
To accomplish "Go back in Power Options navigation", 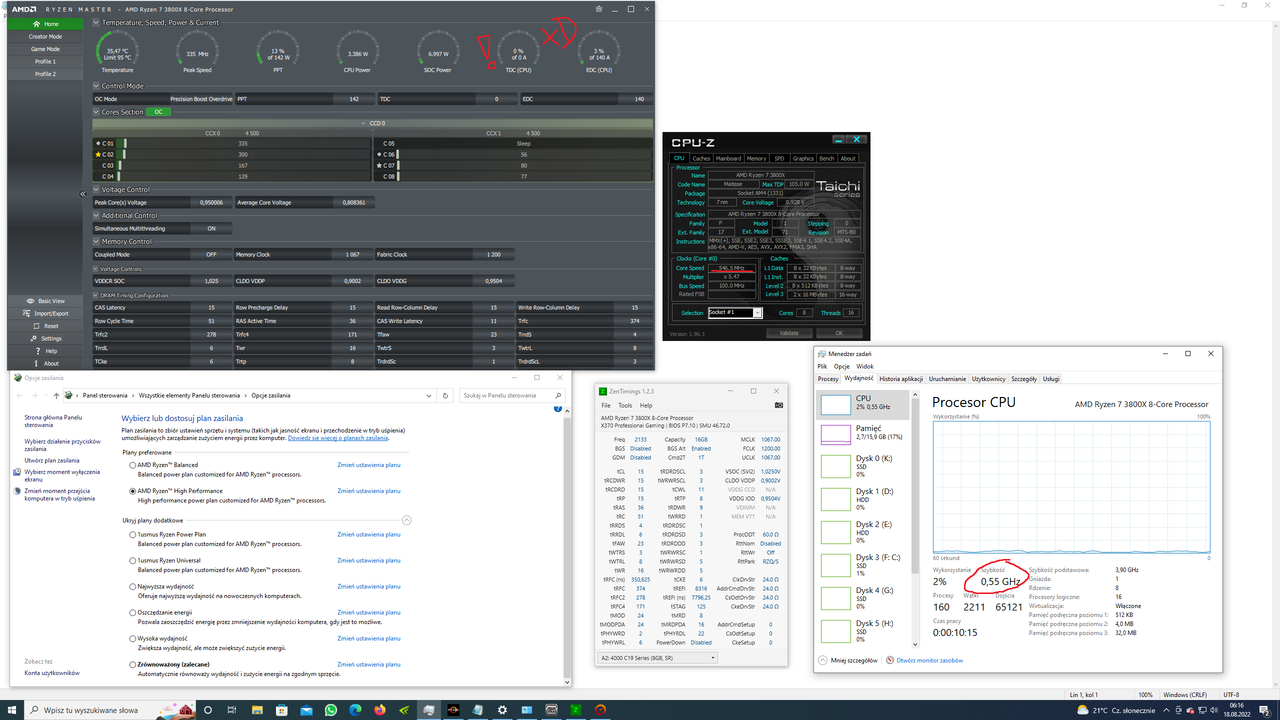I will tap(20, 395).
